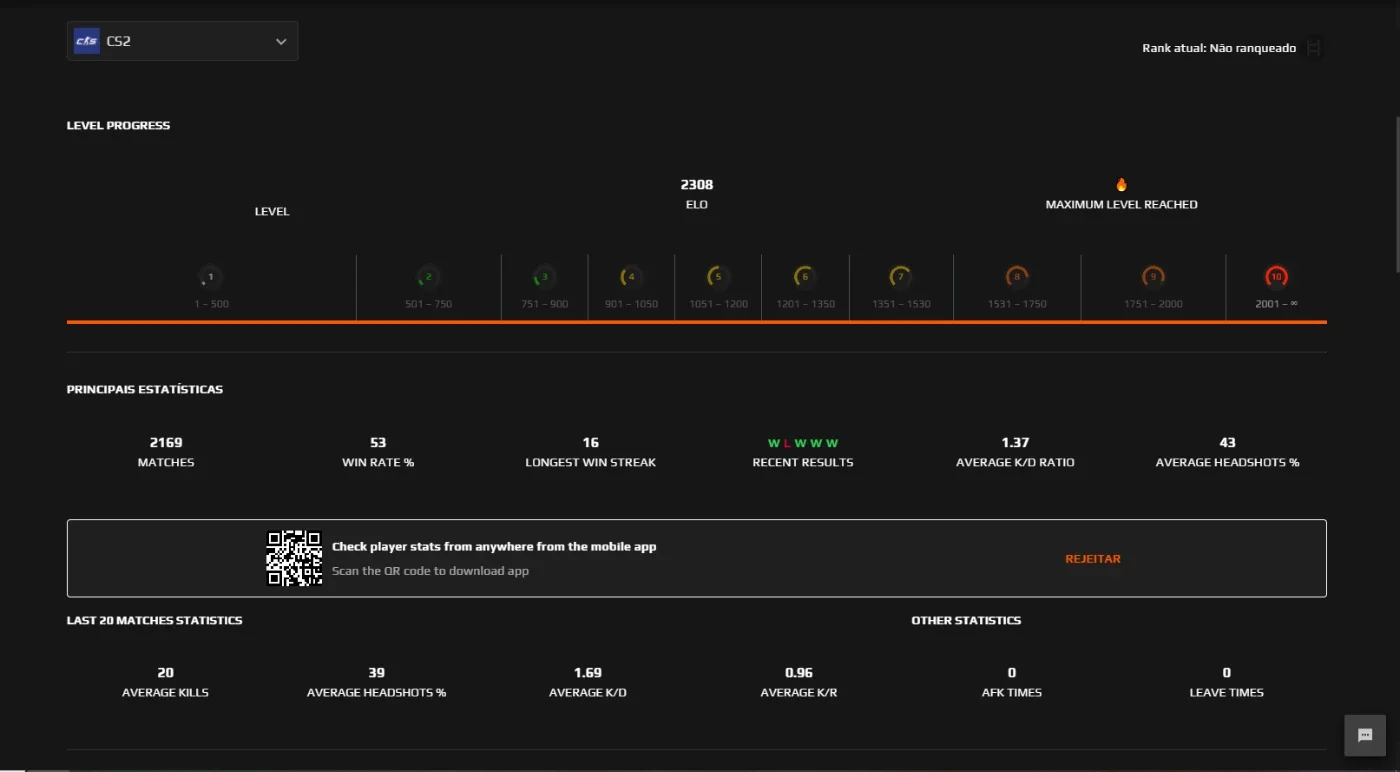Click the level 4 skill icon
Viewport: 1400px width, 772px height.
tap(631, 277)
